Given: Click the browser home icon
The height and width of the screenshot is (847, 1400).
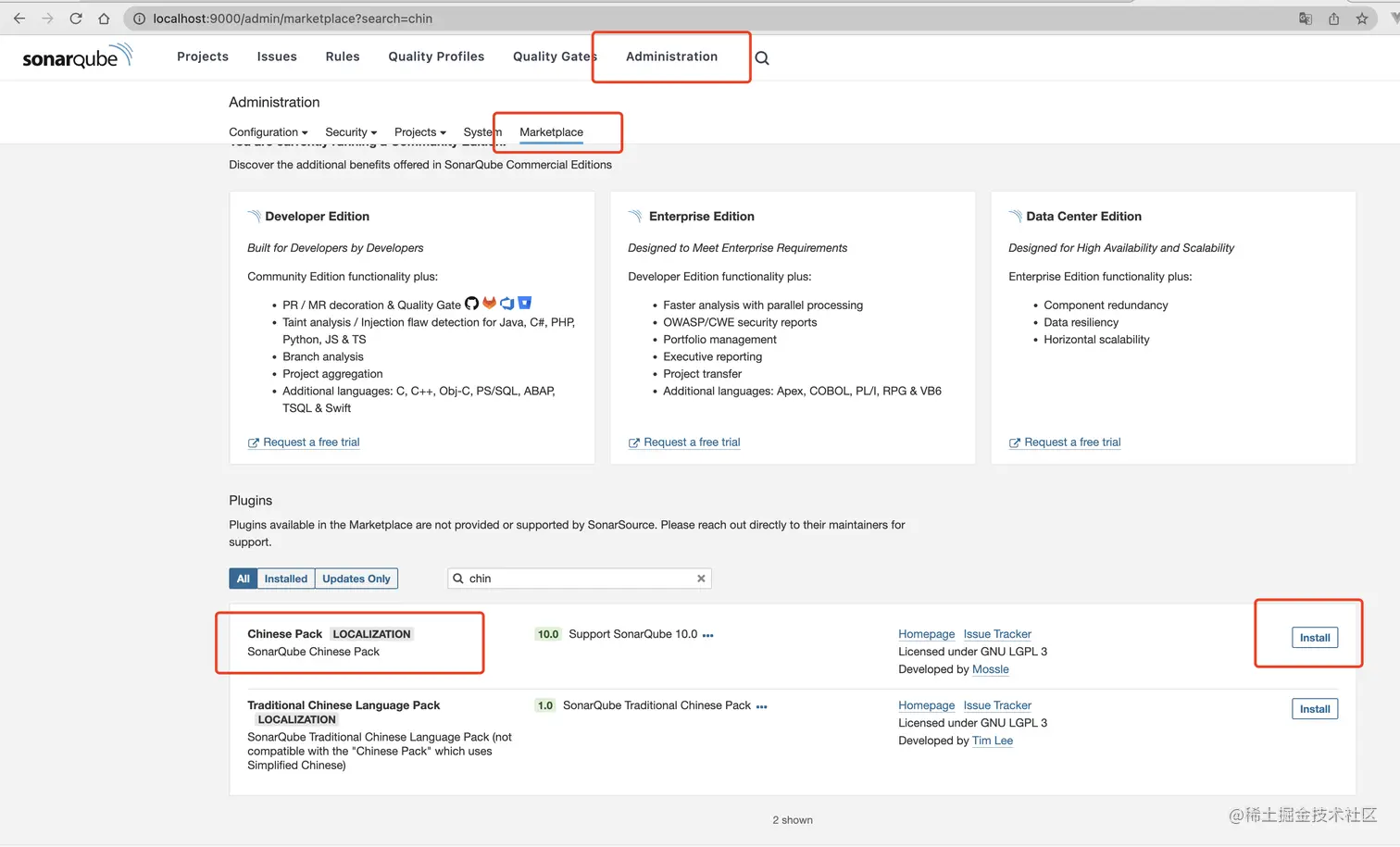Looking at the screenshot, I should click(x=104, y=19).
